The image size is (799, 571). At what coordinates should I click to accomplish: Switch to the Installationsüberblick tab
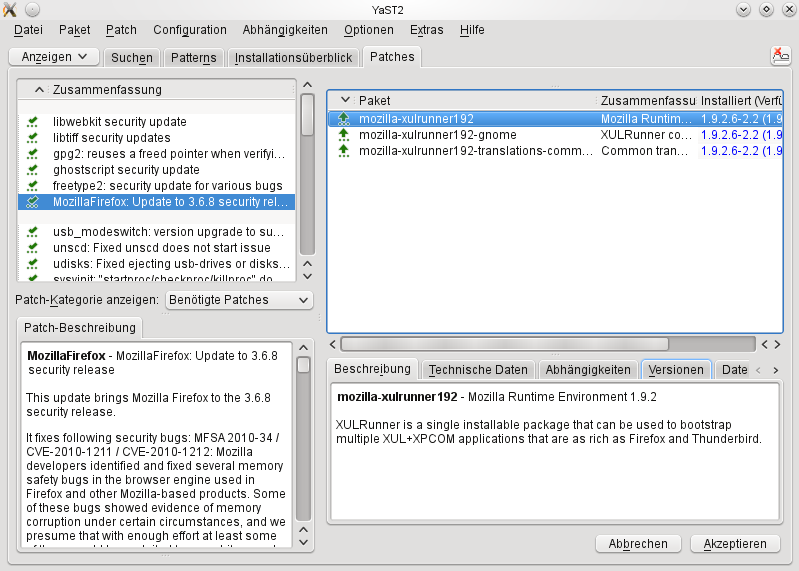pyautogui.click(x=293, y=58)
